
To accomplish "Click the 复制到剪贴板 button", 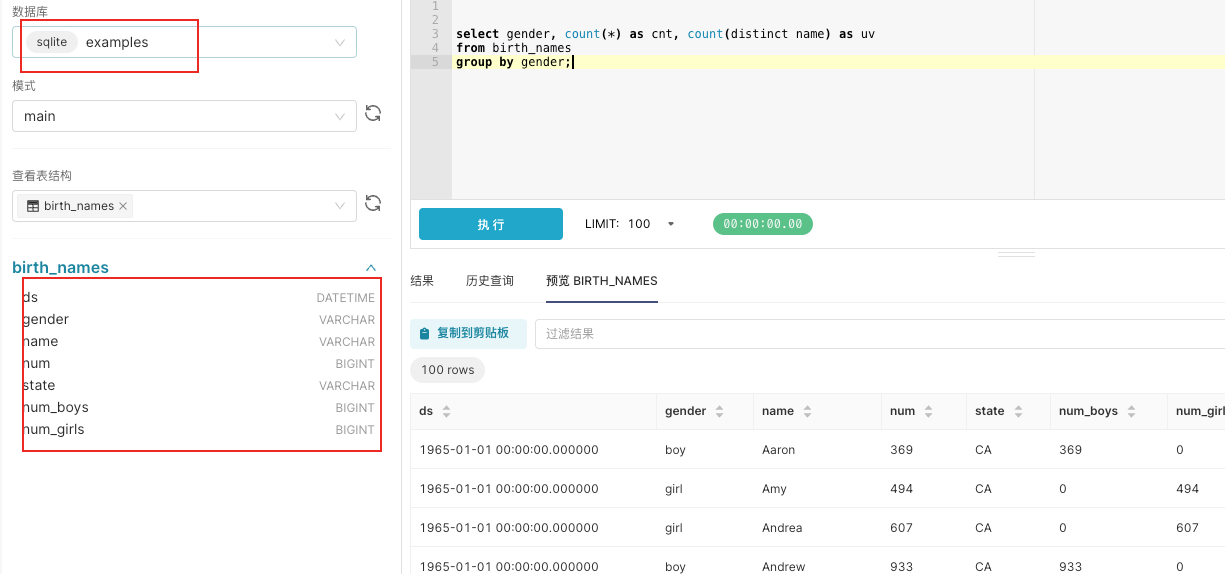I will tap(468, 333).
